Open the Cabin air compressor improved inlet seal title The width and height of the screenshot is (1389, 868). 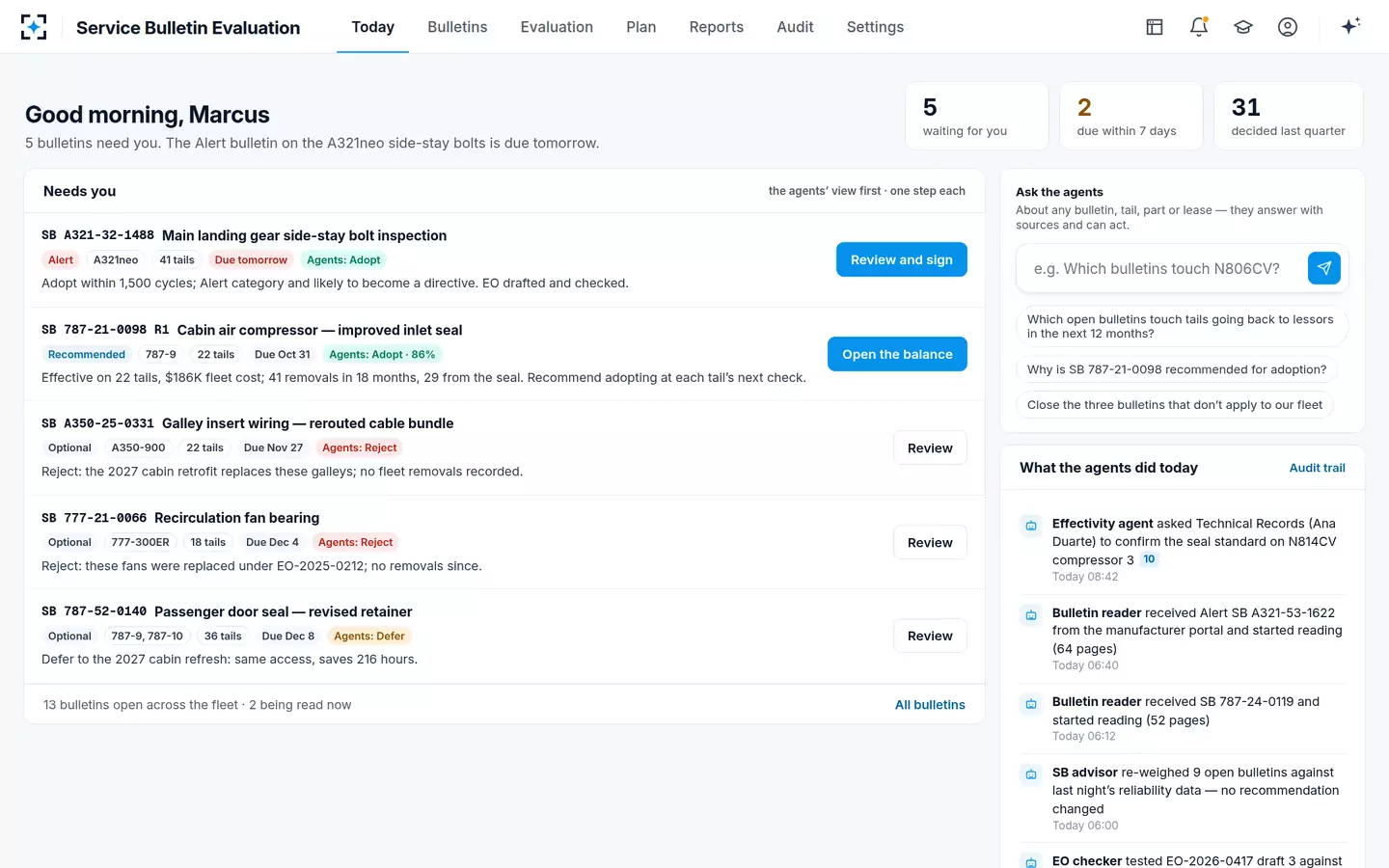319,330
